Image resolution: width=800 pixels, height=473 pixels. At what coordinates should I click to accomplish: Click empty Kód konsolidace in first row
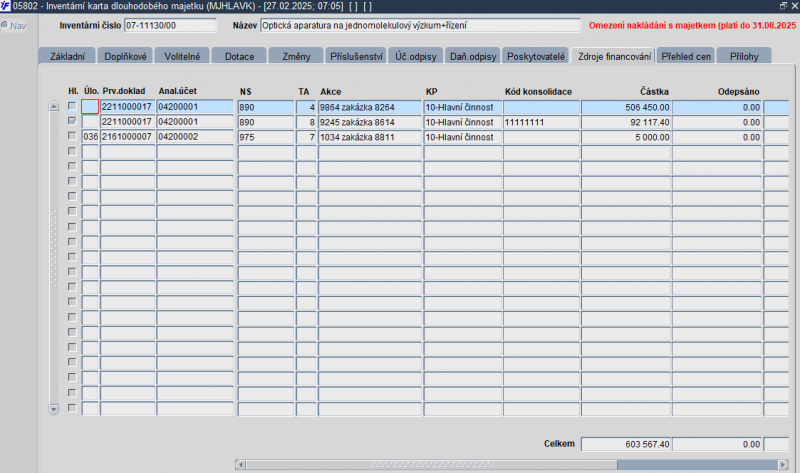click(x=541, y=107)
